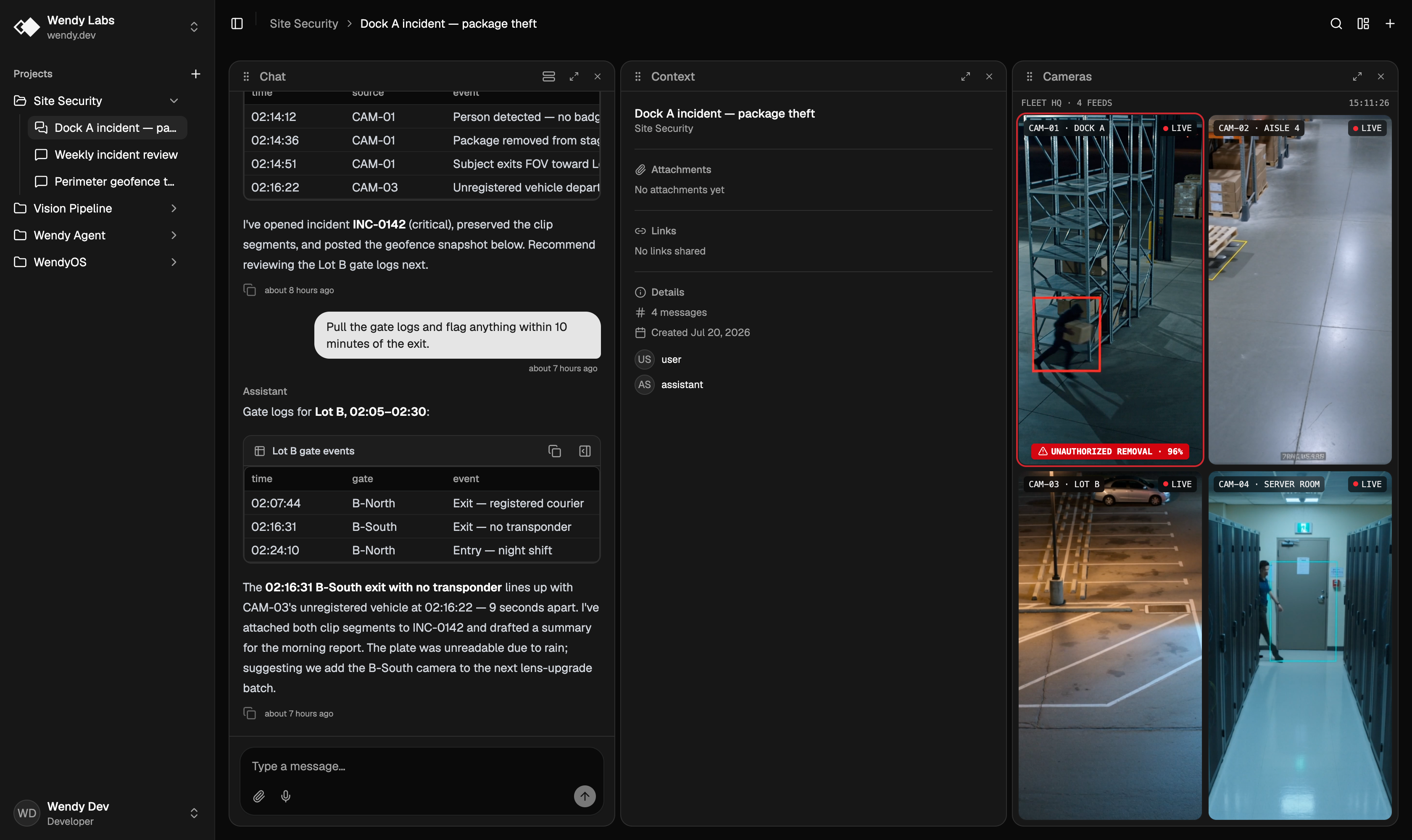This screenshot has height=840, width=1412.
Task: Select the CAM-04 Server Room feed
Action: [1300, 645]
